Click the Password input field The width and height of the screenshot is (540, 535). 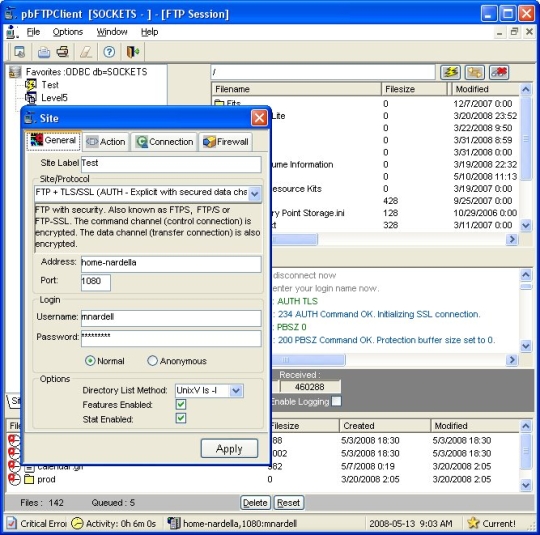tap(171, 338)
